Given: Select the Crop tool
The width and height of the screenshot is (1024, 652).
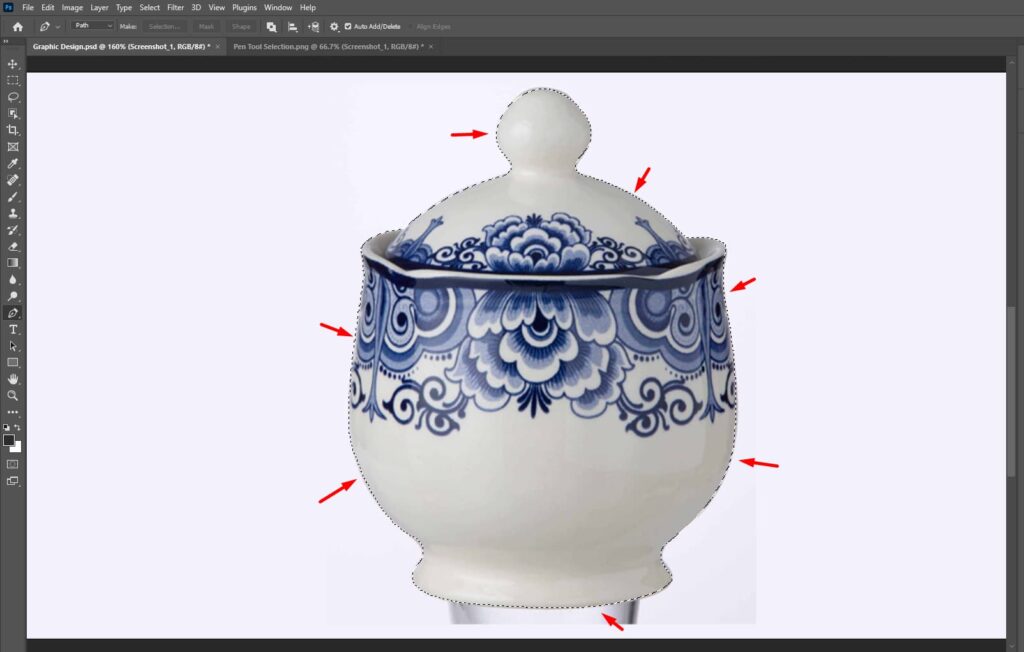Looking at the screenshot, I should click(12, 130).
